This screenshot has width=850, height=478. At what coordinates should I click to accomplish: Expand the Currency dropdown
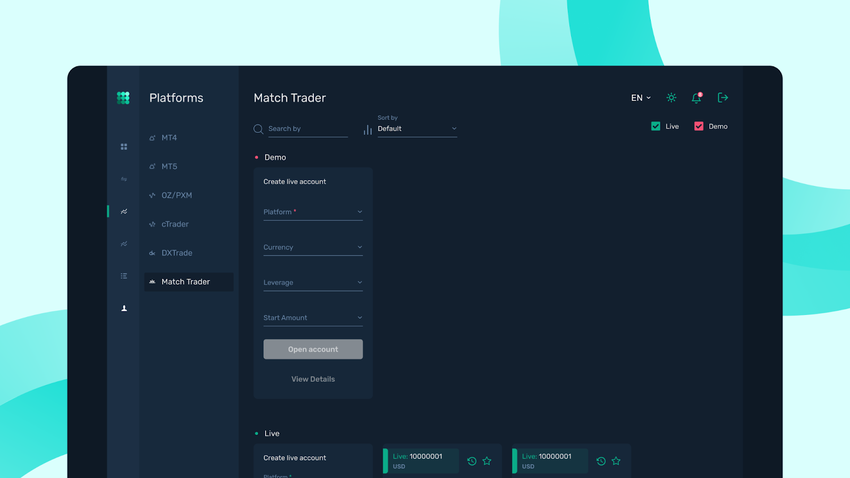coord(313,247)
